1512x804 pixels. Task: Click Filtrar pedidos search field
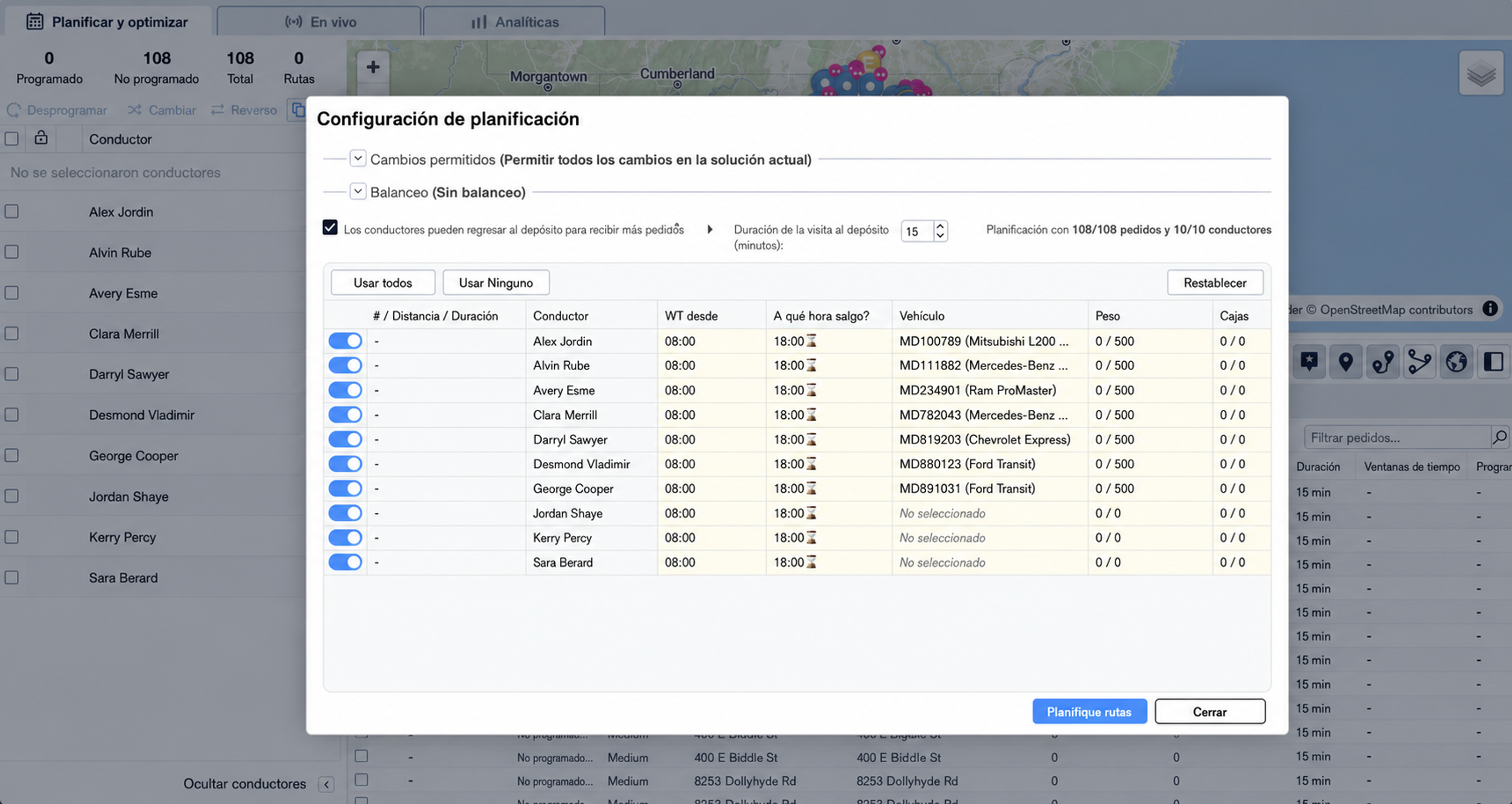coord(1398,438)
